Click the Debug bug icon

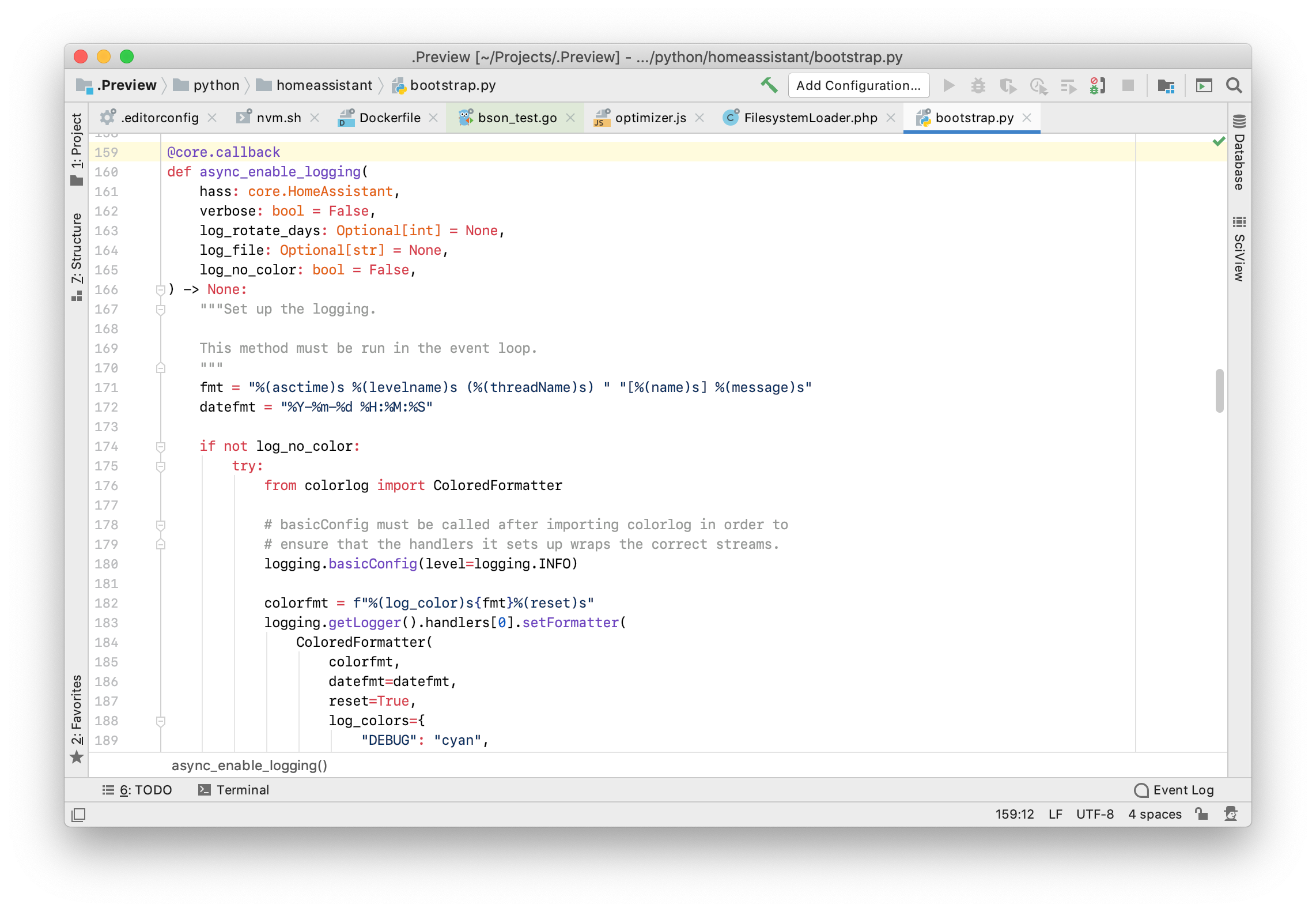(978, 86)
